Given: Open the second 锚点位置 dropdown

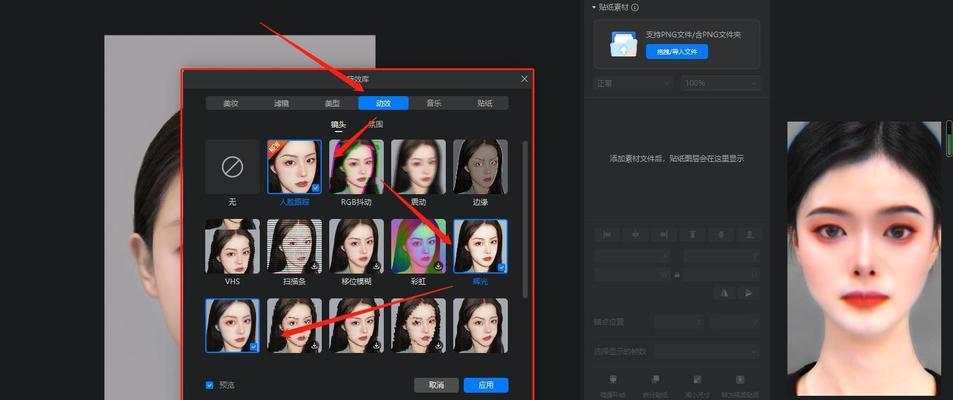Looking at the screenshot, I should pyautogui.click(x=735, y=322).
